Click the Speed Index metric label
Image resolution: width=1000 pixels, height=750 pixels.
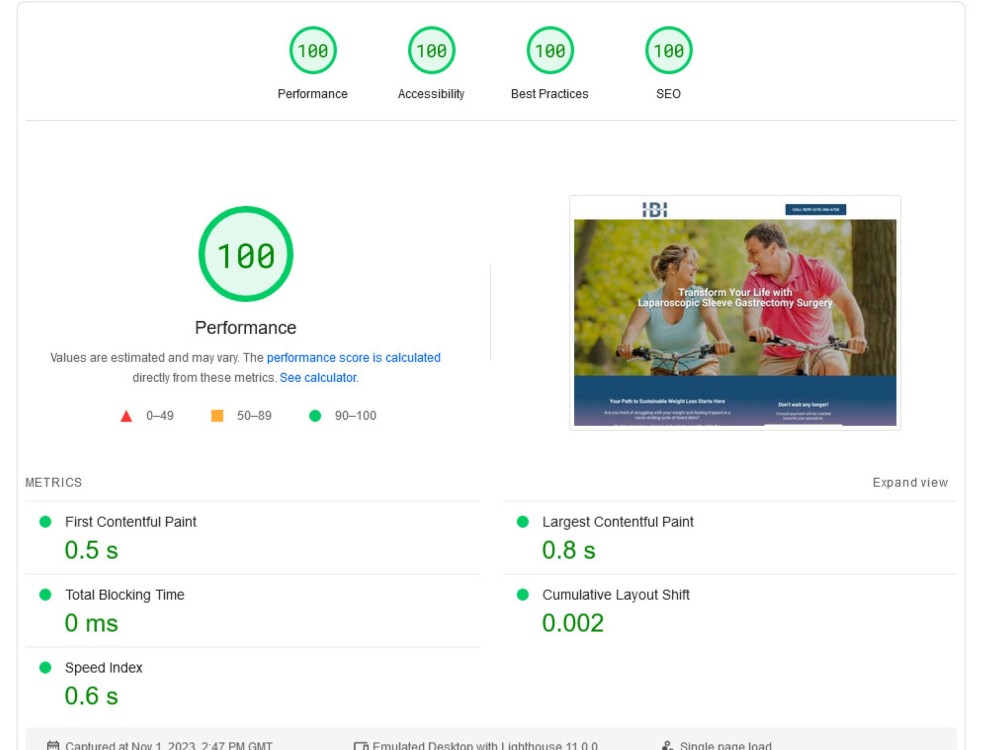click(x=103, y=668)
